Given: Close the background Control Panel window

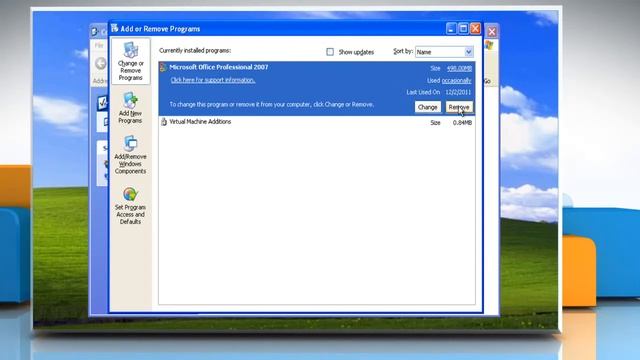Looking at the screenshot, I should click(492, 31).
